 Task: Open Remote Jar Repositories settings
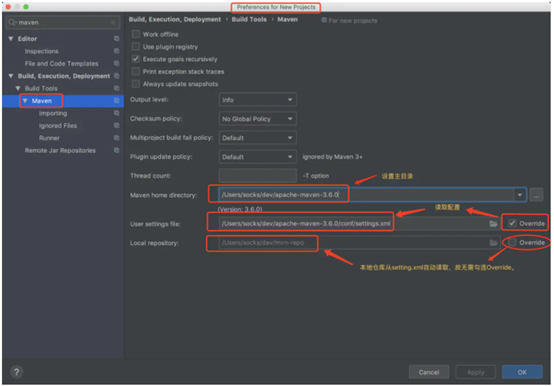[x=60, y=150]
